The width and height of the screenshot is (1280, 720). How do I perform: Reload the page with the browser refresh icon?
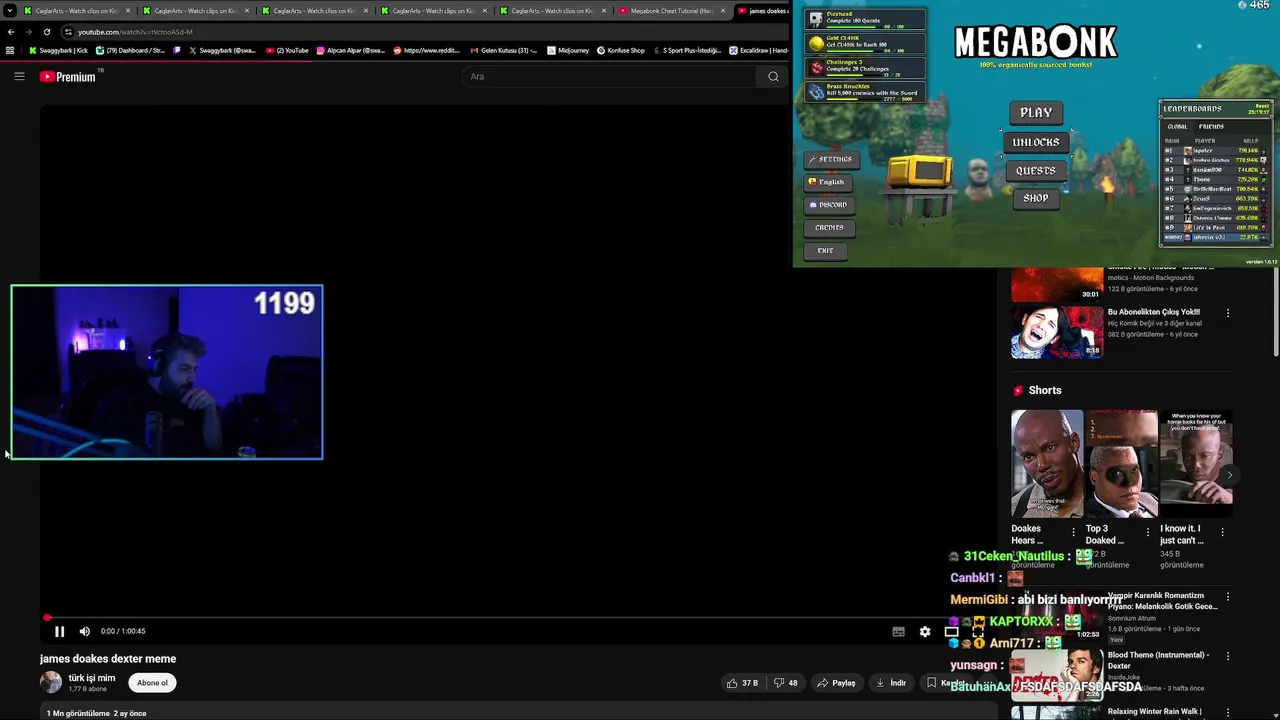pyautogui.click(x=46, y=32)
